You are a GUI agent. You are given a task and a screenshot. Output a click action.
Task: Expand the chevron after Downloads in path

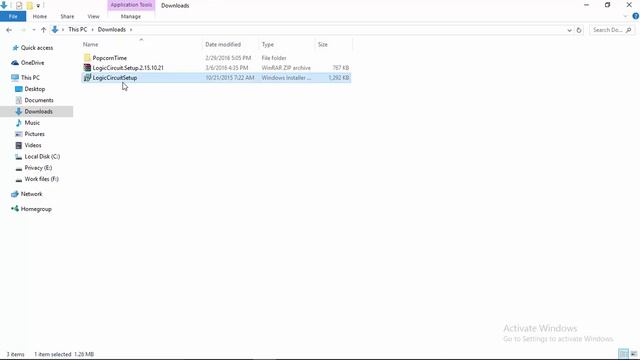tap(131, 29)
